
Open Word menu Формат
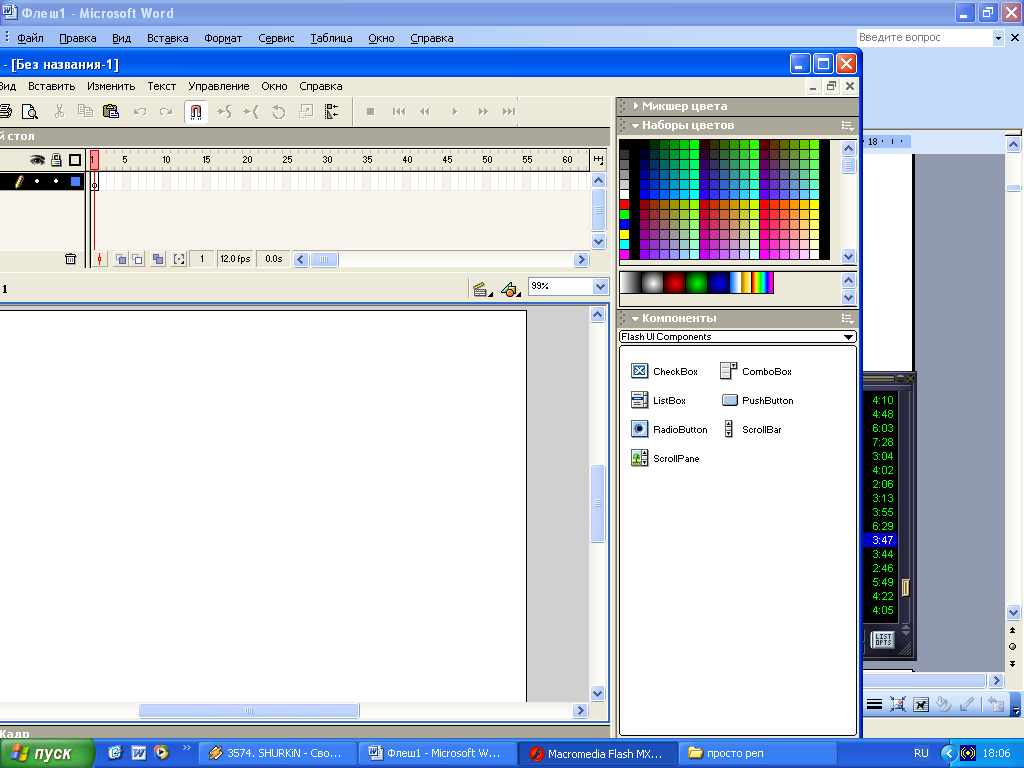click(223, 38)
